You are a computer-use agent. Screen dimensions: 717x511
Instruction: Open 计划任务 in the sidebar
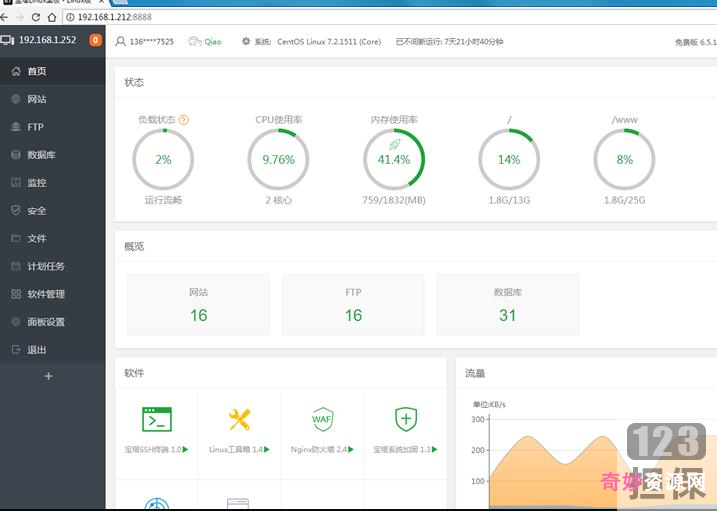(x=53, y=266)
